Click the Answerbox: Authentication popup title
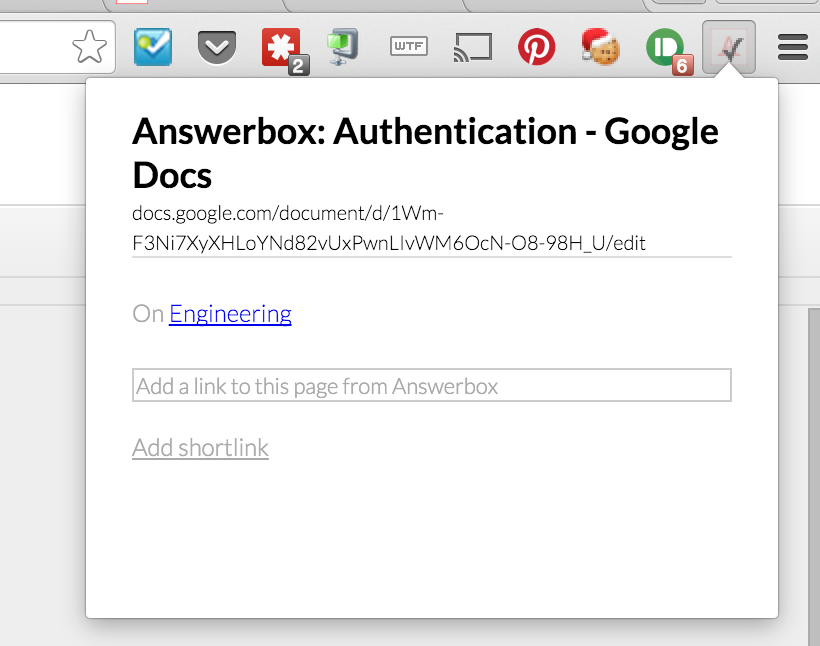 [424, 152]
